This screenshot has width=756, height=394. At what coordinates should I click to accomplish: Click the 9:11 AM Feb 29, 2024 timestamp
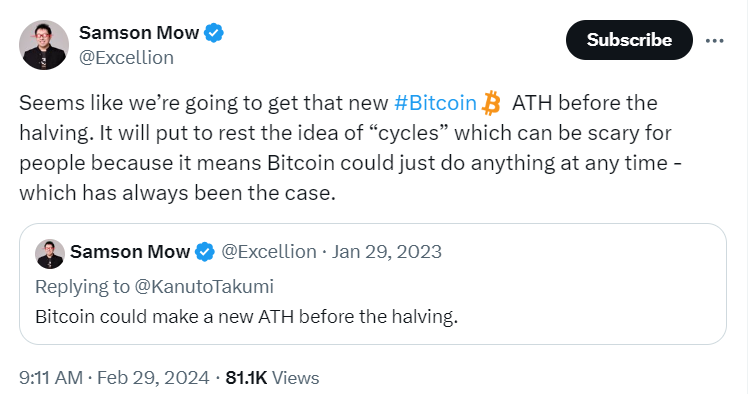[114, 378]
